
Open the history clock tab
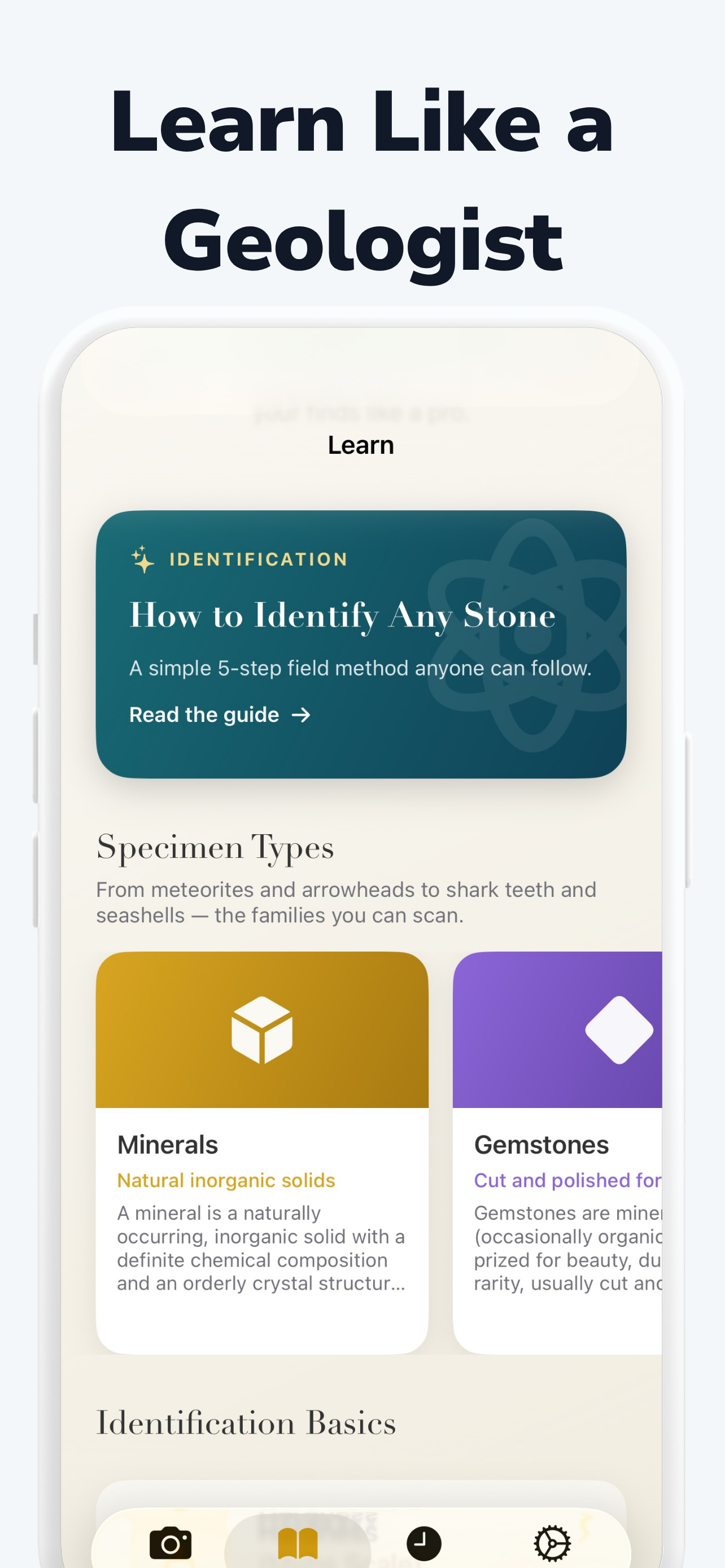point(423,1543)
